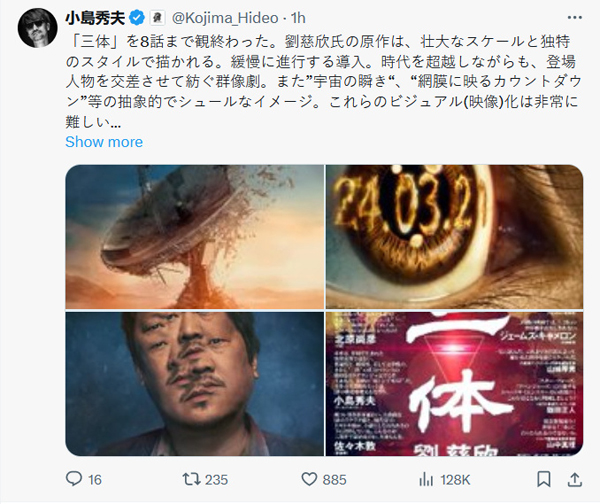Image resolution: width=600 pixels, height=504 pixels.
Task: Open the eye with countdown numbers image
Action: click(x=454, y=237)
